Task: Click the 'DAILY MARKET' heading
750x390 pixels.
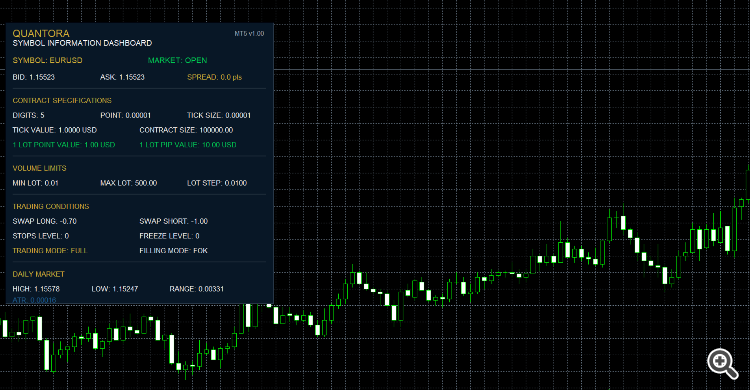Action: pyautogui.click(x=38, y=274)
